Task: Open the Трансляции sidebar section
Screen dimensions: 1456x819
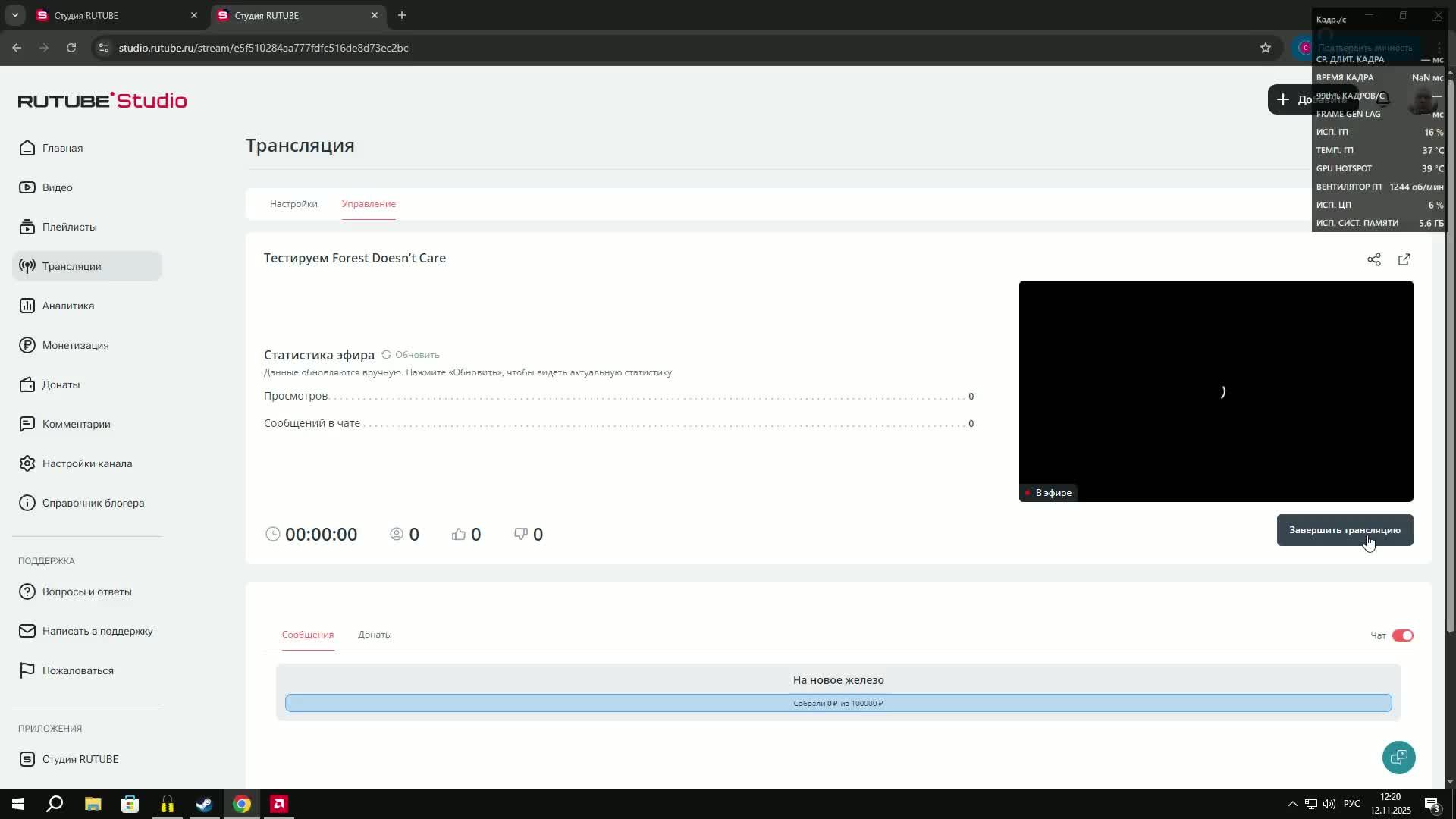Action: [71, 266]
